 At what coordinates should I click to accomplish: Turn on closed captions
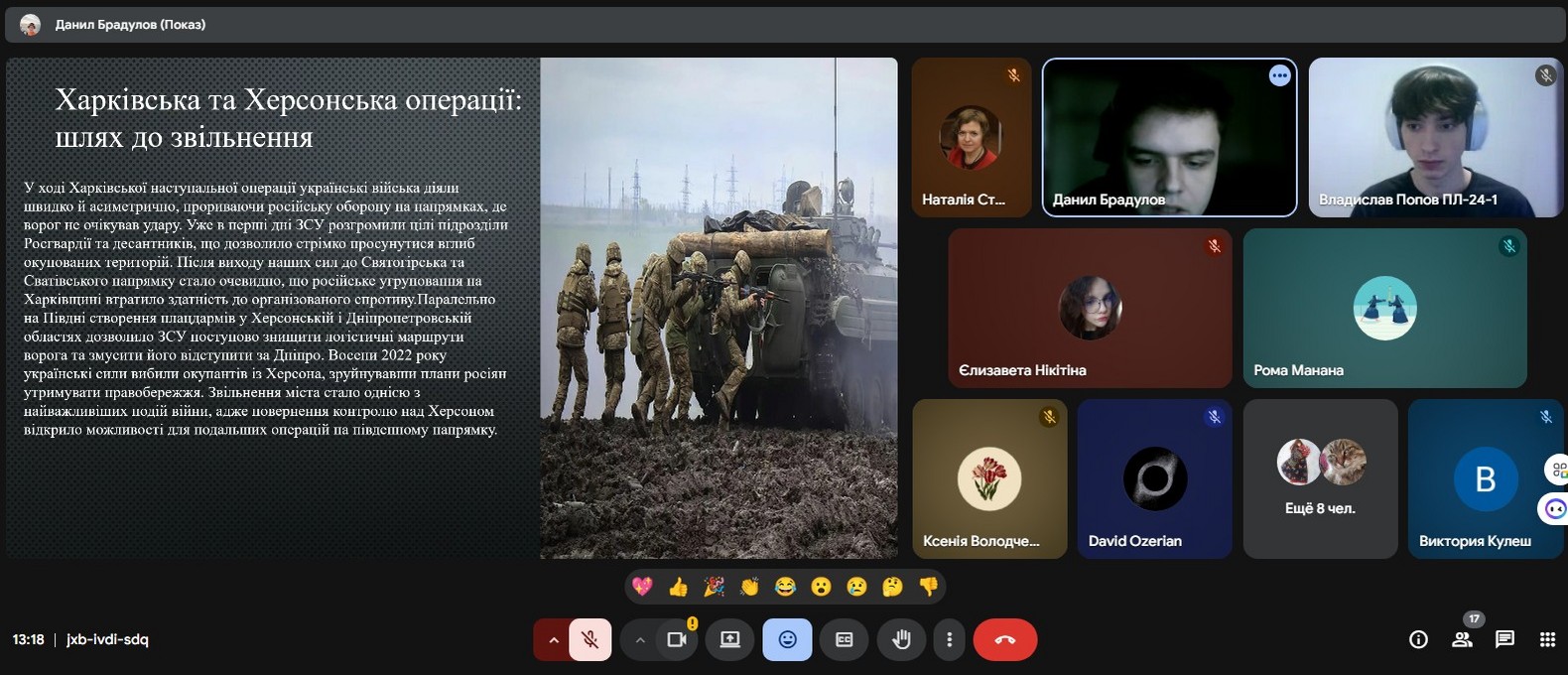pos(845,640)
